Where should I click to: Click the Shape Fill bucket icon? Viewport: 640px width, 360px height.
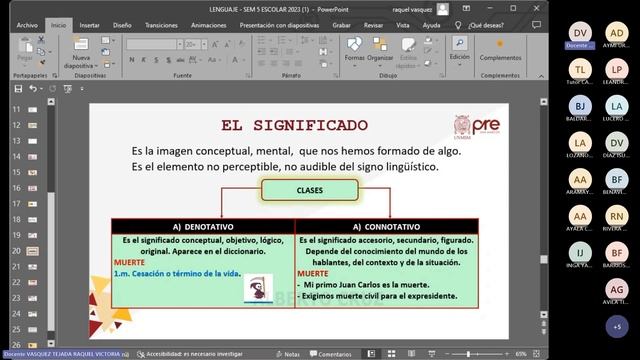(428, 40)
